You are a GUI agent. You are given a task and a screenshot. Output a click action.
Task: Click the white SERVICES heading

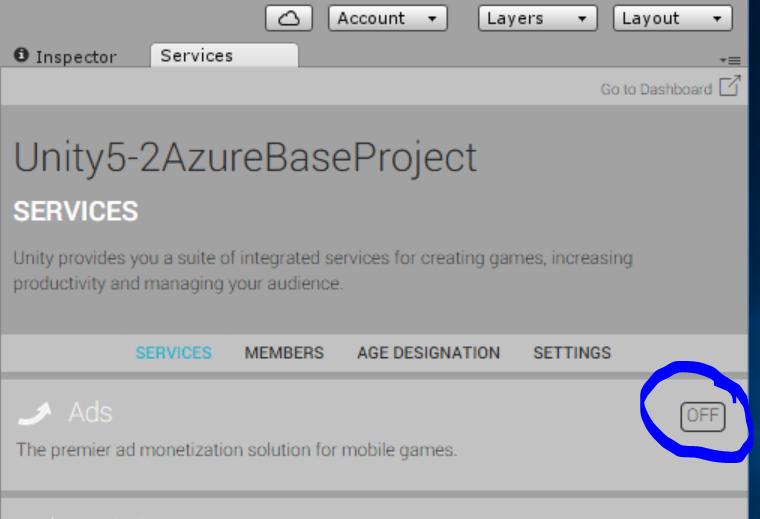point(76,211)
